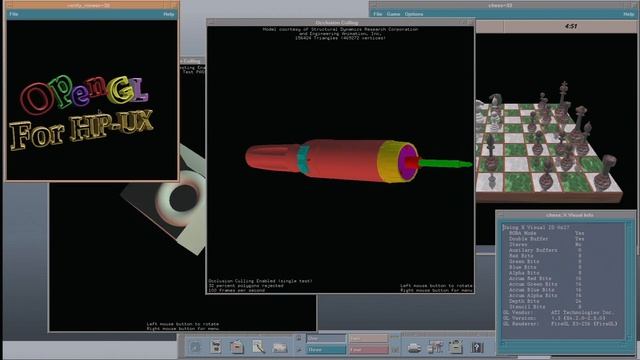The height and width of the screenshot is (360, 640).
Task: Click the 'Auxiliary Buffers' row in Visual Info
Action: pyautogui.click(x=545, y=250)
